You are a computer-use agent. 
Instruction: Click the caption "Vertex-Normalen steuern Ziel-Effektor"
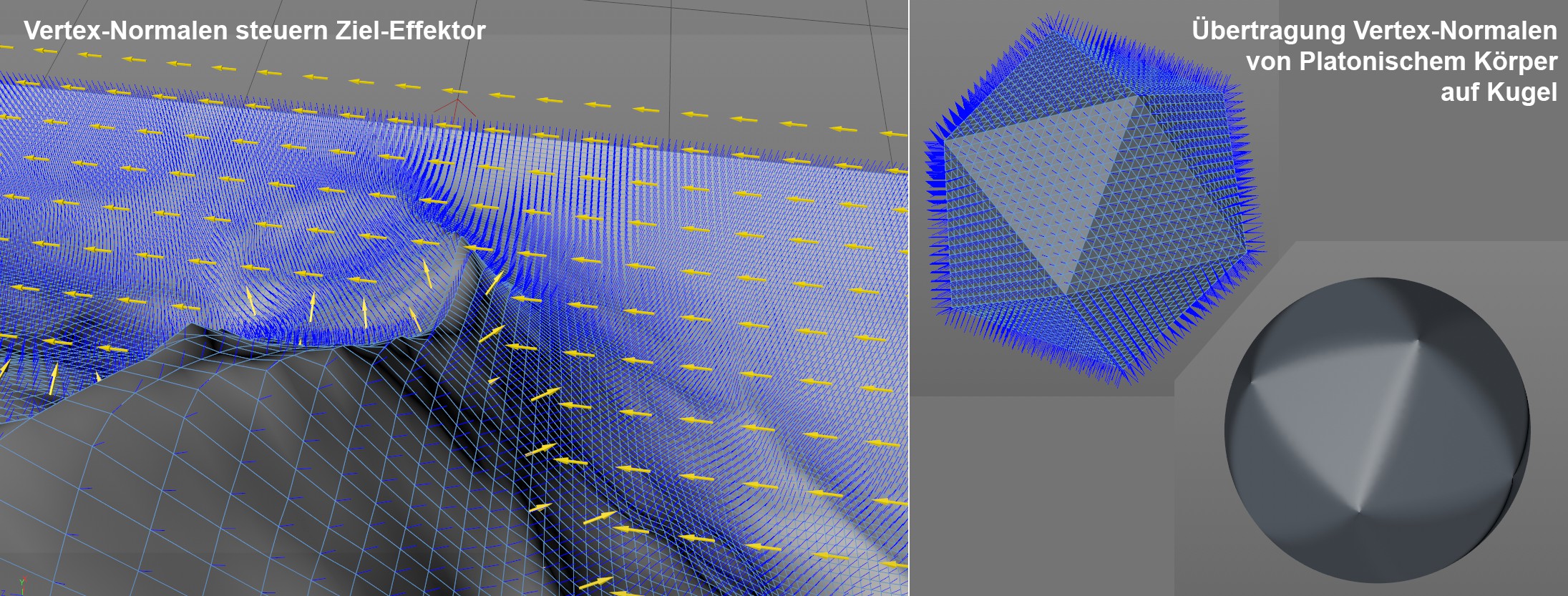click(255, 31)
